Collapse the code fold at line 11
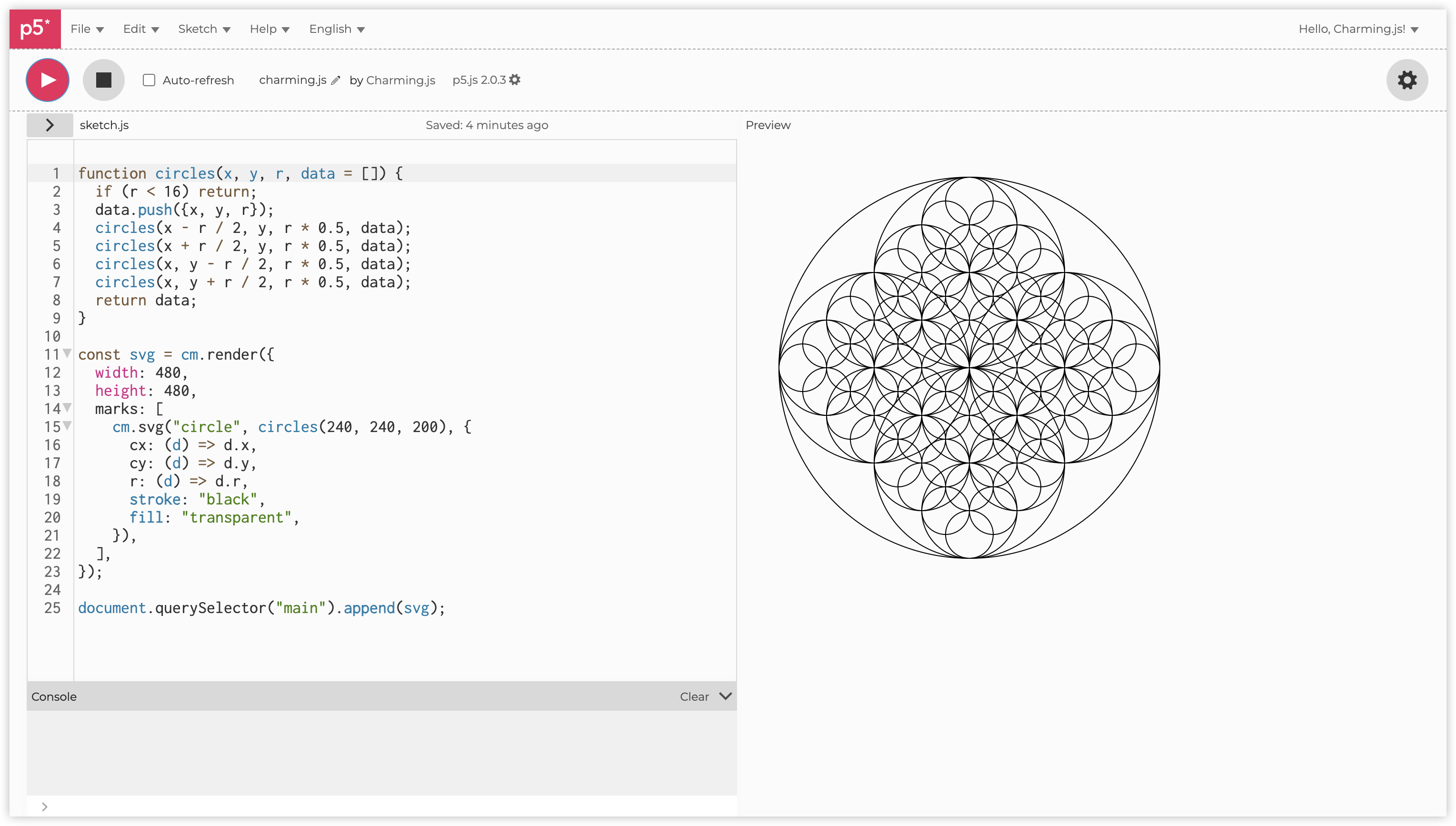The width and height of the screenshot is (1456, 826). coord(68,353)
